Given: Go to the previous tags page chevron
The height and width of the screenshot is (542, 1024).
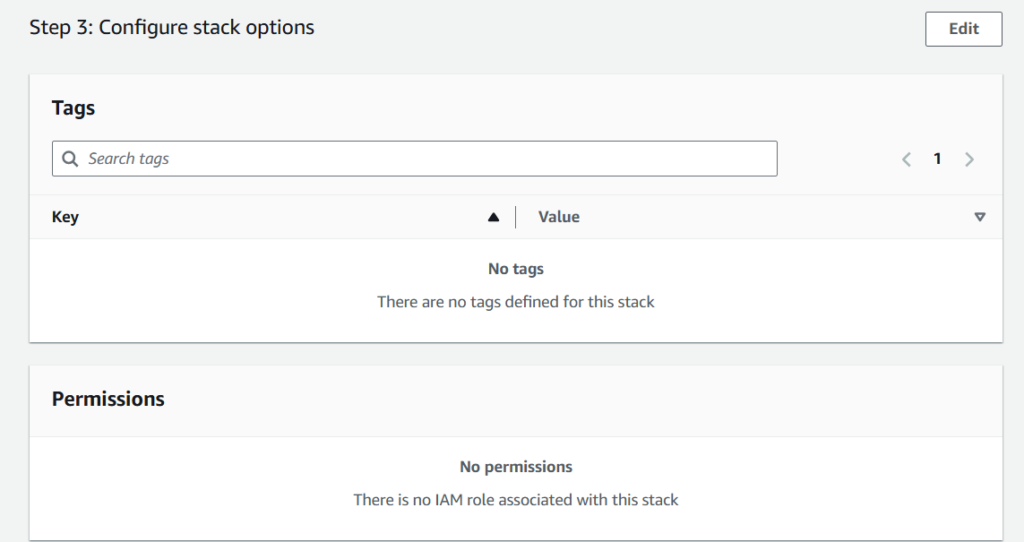Looking at the screenshot, I should click(x=906, y=159).
